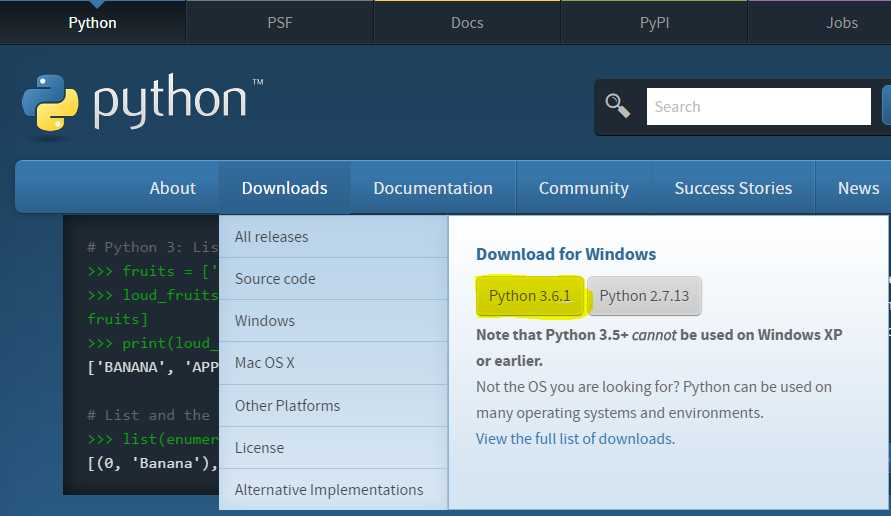The width and height of the screenshot is (891, 516).
Task: Select Alternative Implementations menu entry
Action: (334, 490)
